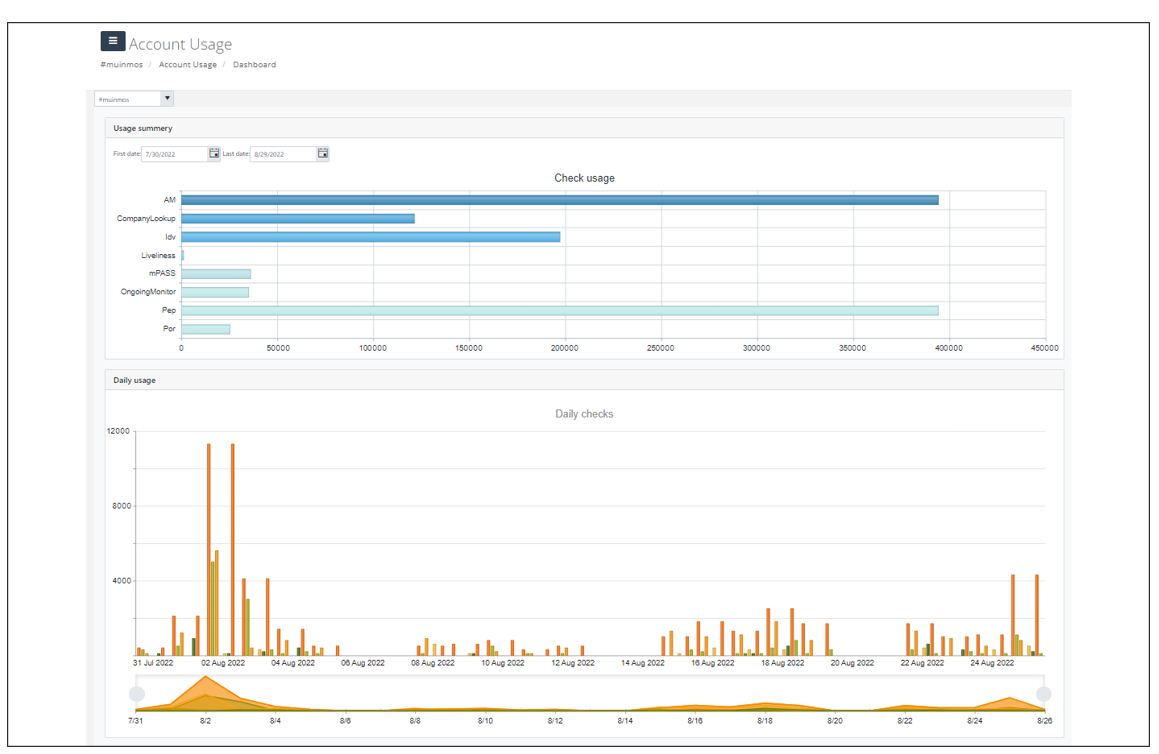The height and width of the screenshot is (754, 1159).
Task: Click the OngoingMonitor usage bar
Action: [x=214, y=292]
